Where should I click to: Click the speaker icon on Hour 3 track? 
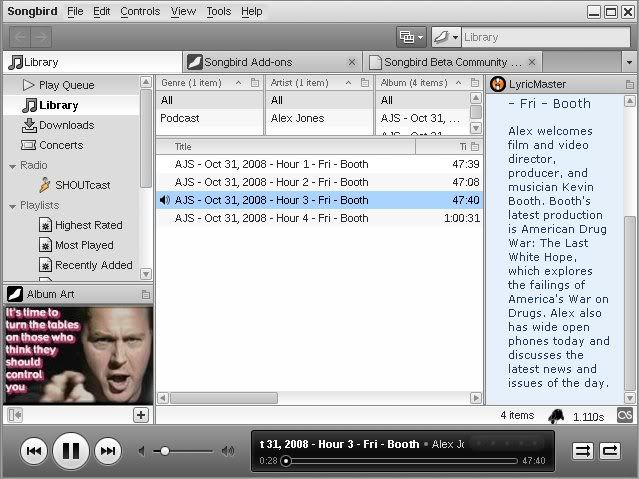click(x=165, y=200)
